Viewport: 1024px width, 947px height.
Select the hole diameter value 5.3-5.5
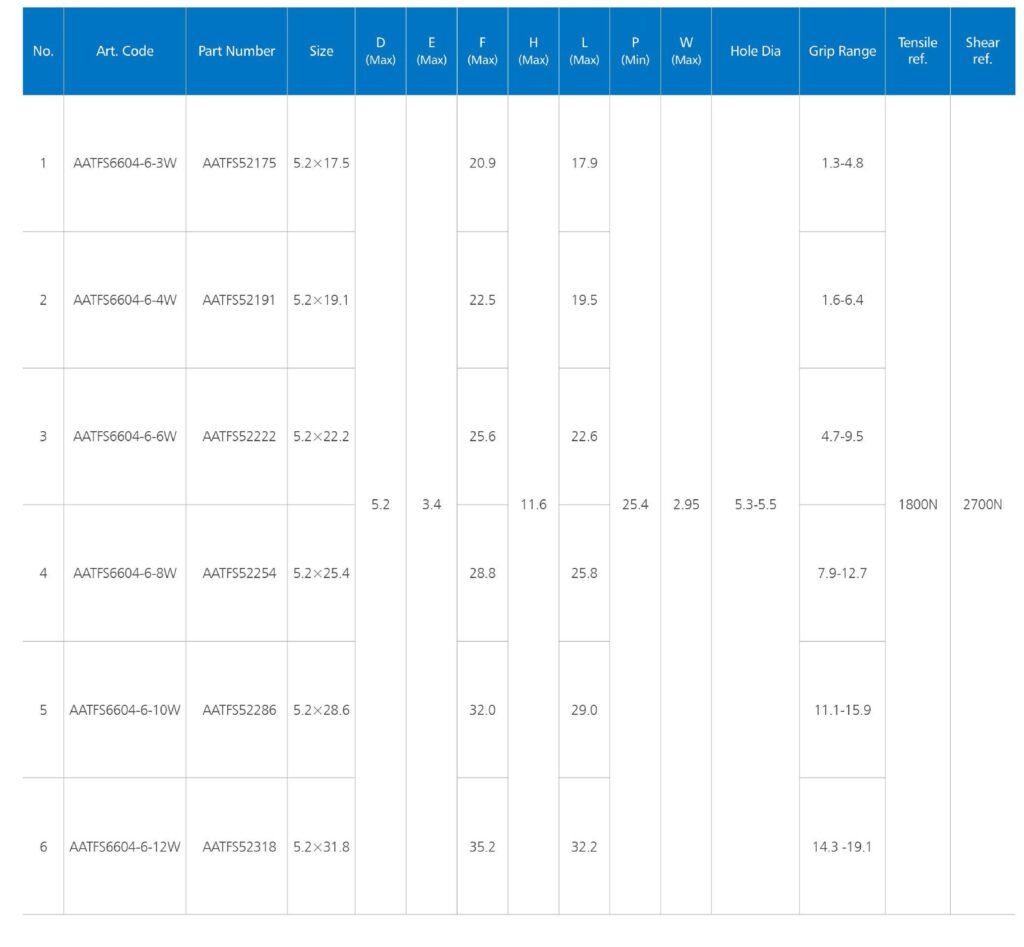[755, 505]
